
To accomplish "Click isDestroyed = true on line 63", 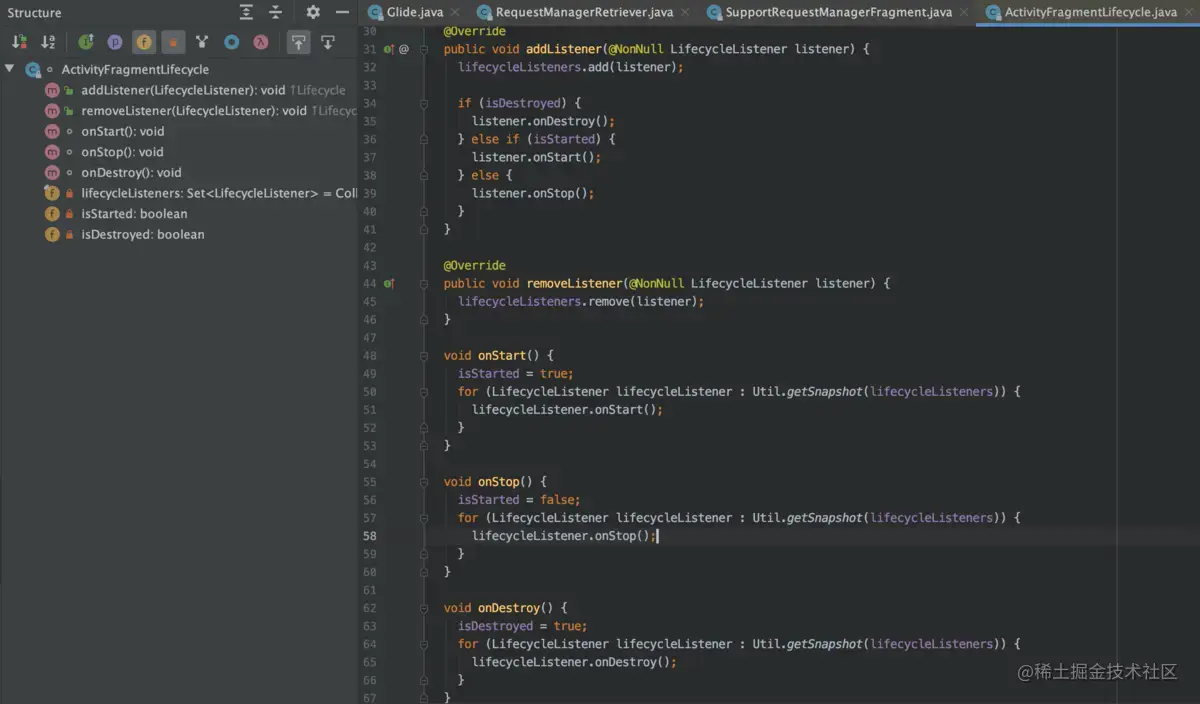I will pyautogui.click(x=522, y=626).
